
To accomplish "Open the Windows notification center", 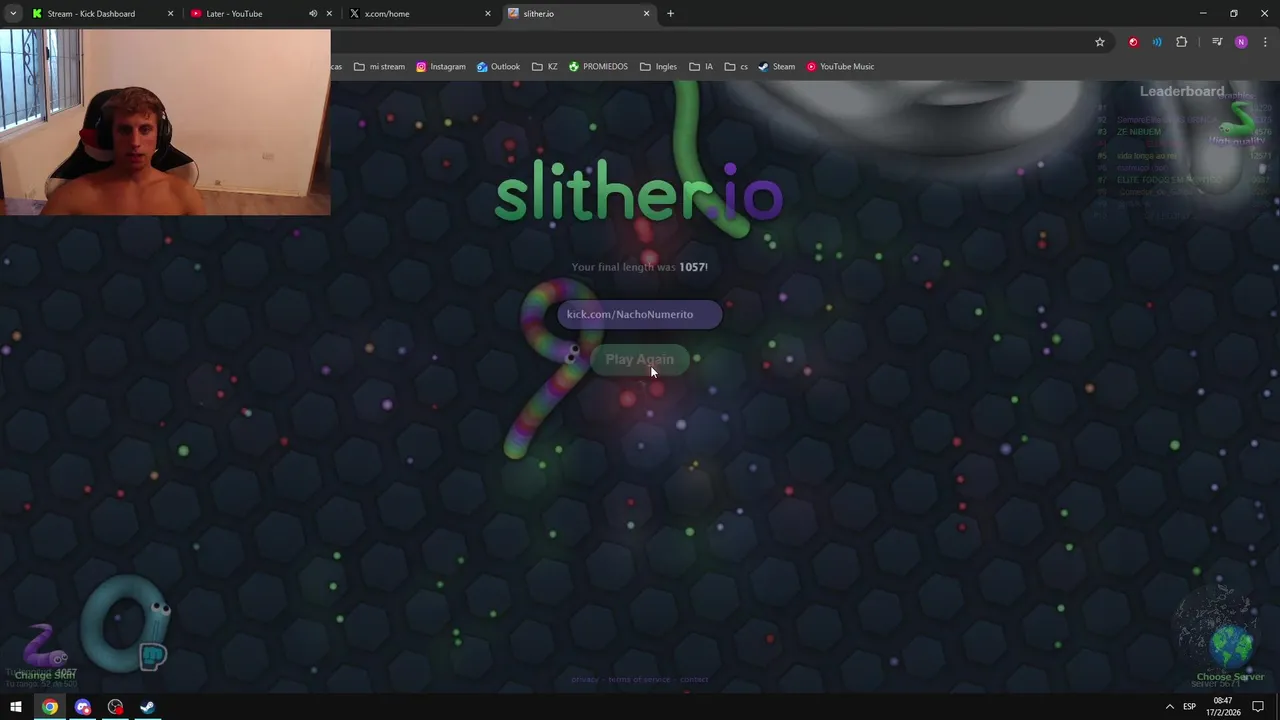I will pyautogui.click(x=1258, y=707).
